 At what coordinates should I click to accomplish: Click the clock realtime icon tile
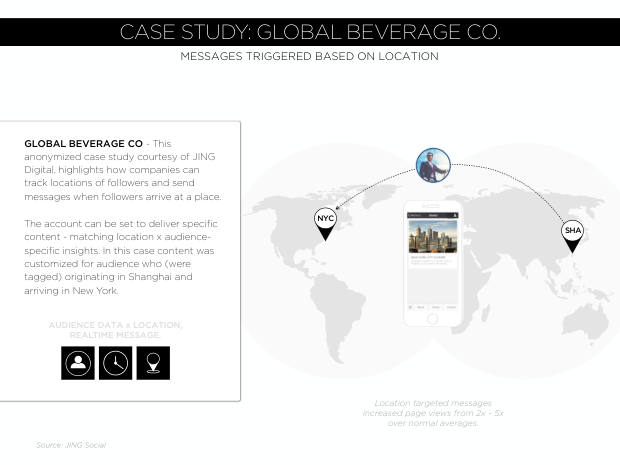(x=115, y=363)
